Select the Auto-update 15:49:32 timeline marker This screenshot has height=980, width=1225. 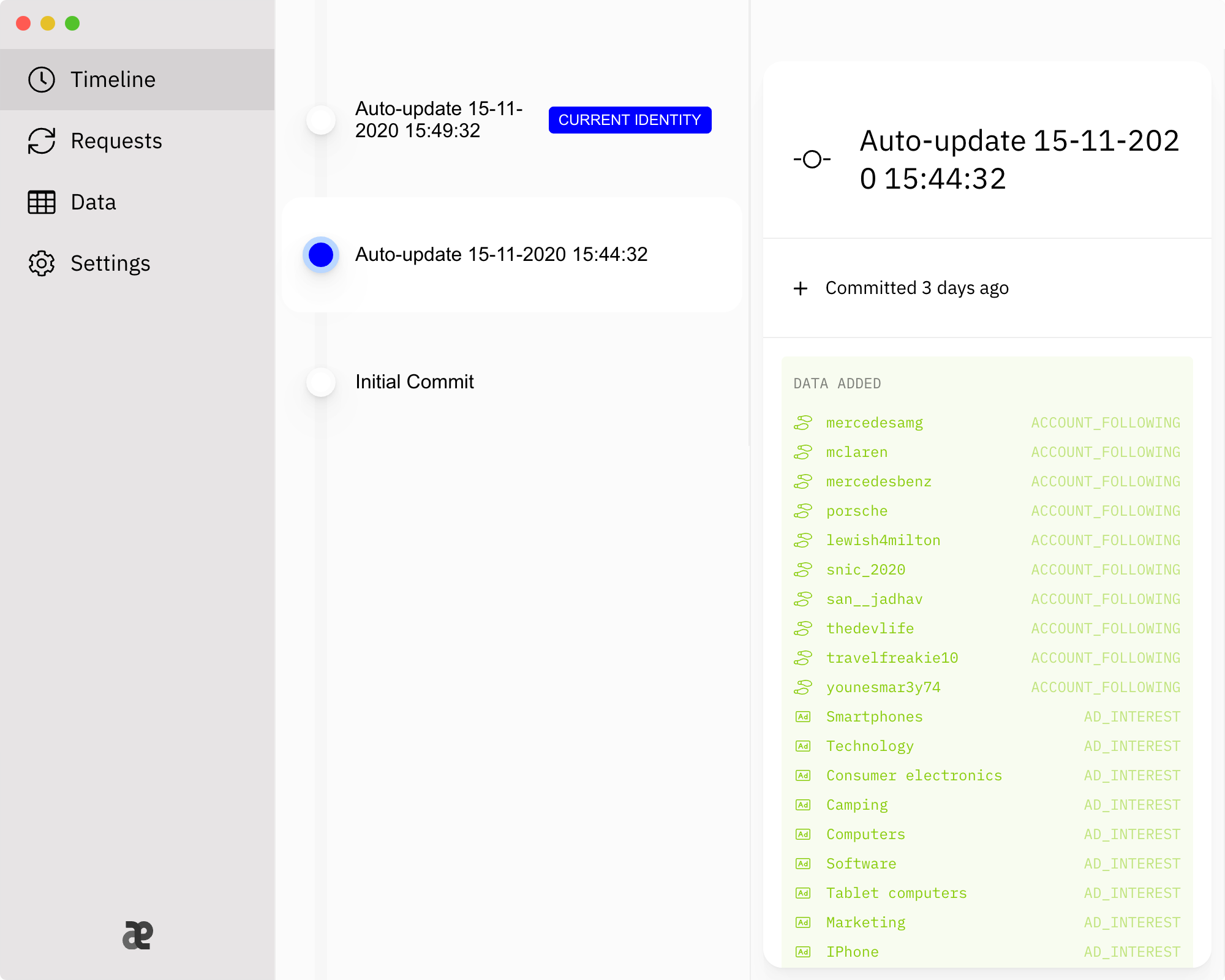321,119
